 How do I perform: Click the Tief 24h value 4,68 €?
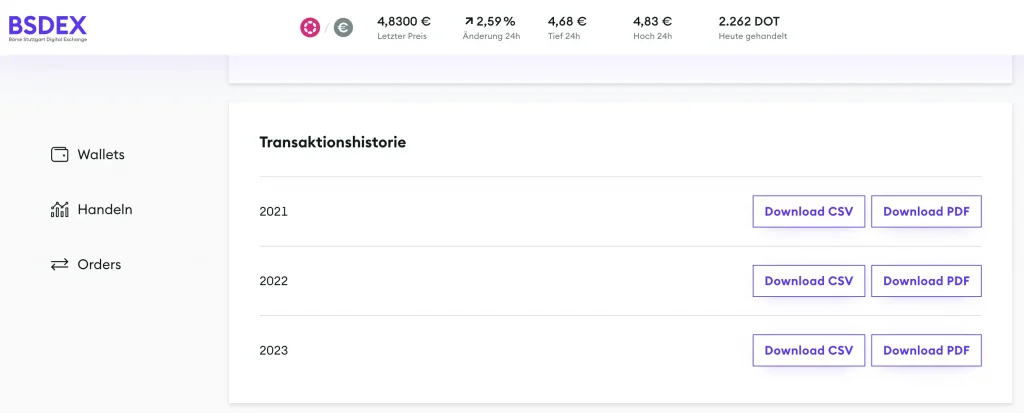[x=567, y=21]
